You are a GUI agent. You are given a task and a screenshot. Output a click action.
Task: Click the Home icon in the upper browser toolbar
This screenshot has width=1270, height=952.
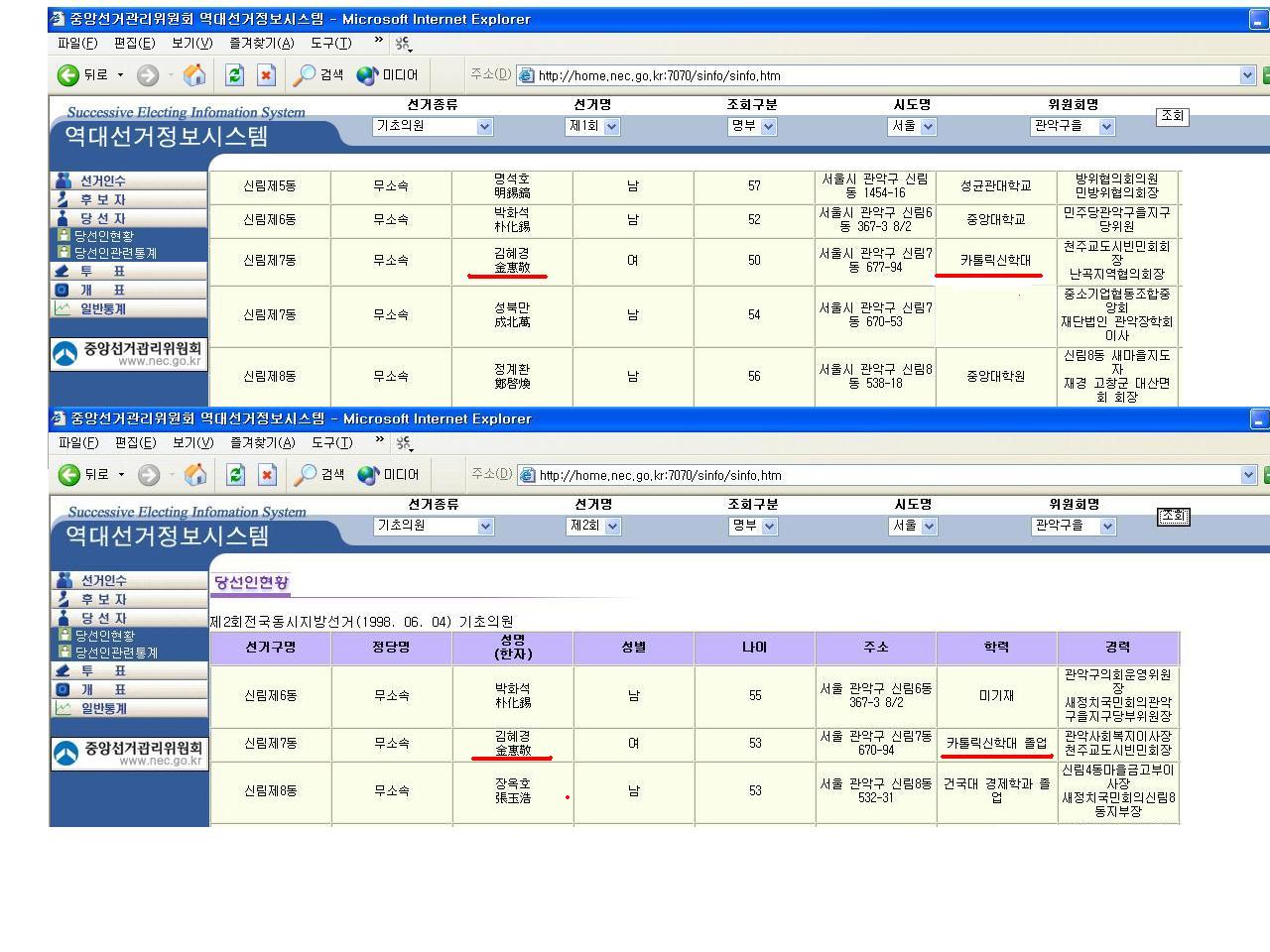point(194,75)
